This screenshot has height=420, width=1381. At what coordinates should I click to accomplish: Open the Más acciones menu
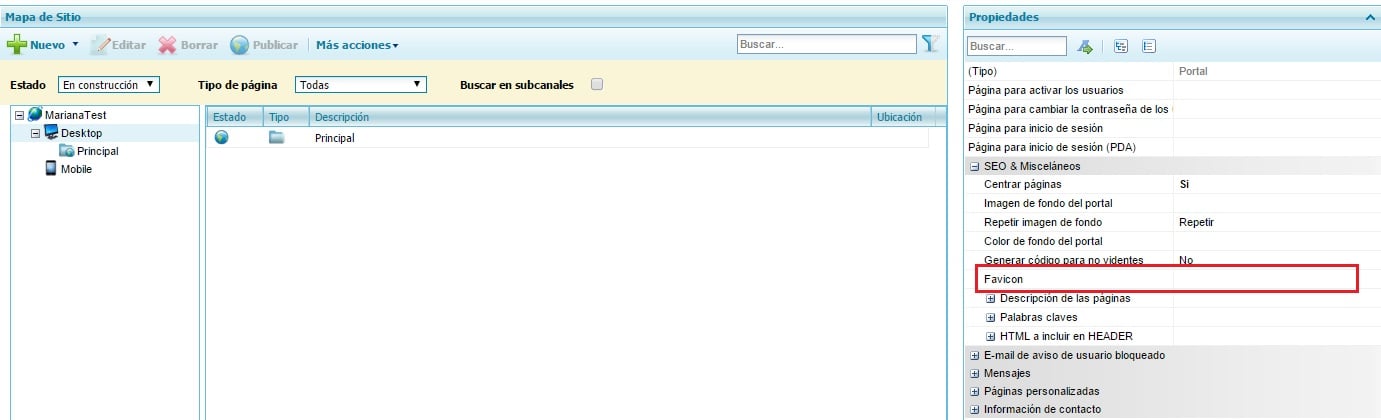pos(357,45)
